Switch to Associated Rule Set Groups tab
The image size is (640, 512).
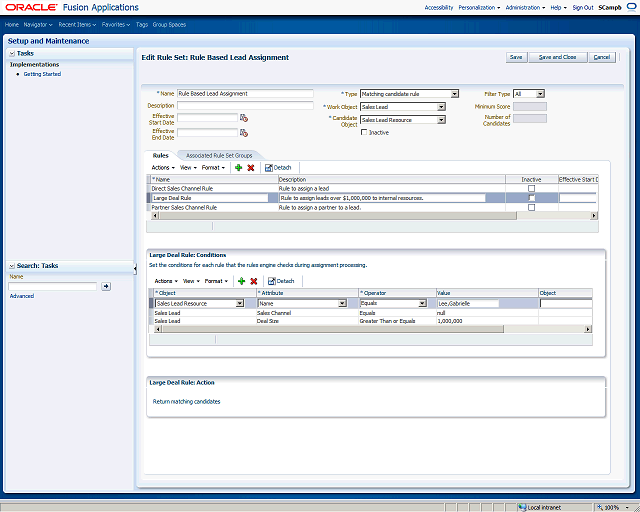coord(219,156)
